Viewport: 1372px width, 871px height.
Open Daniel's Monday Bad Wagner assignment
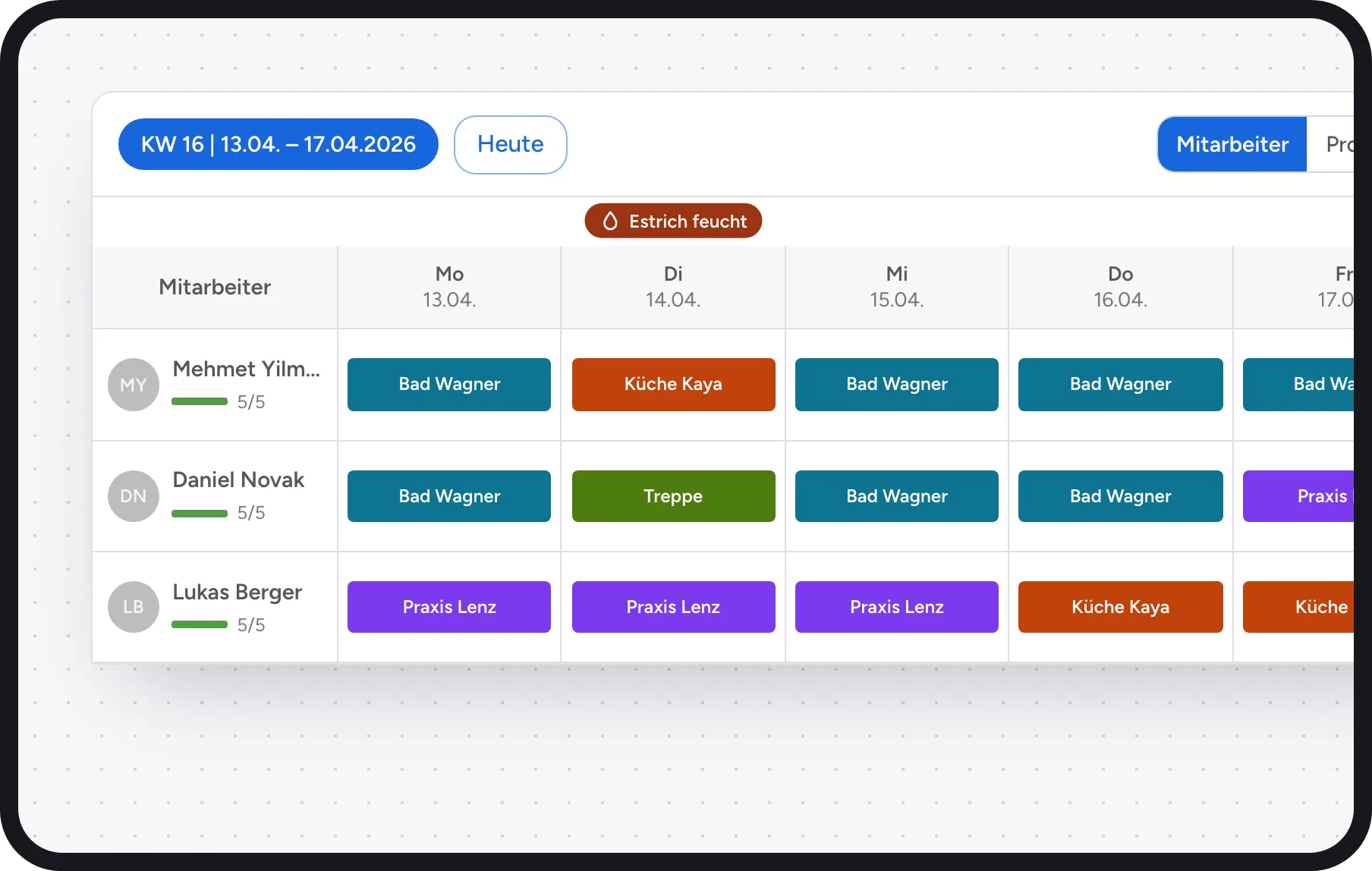[x=449, y=496]
